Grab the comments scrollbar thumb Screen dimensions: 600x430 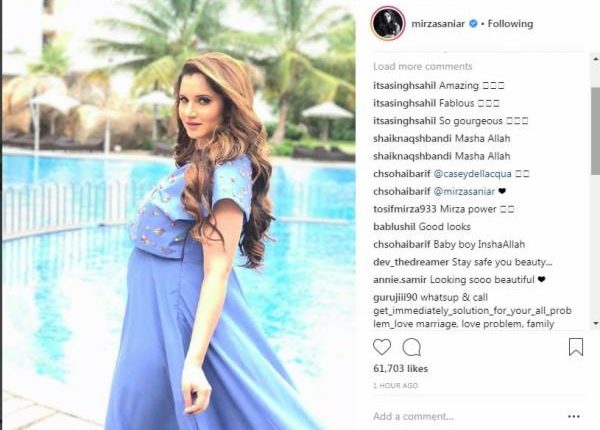point(596,131)
